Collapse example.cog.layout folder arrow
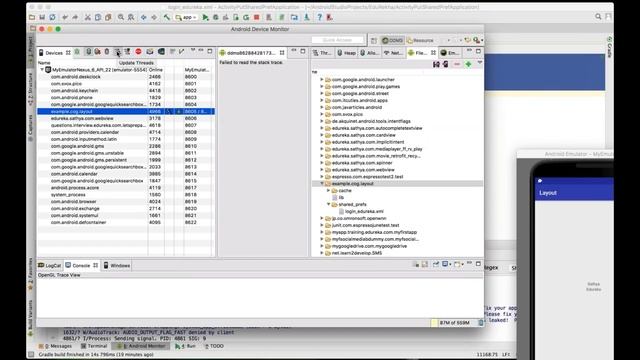This screenshot has width=640, height=360. [322, 184]
